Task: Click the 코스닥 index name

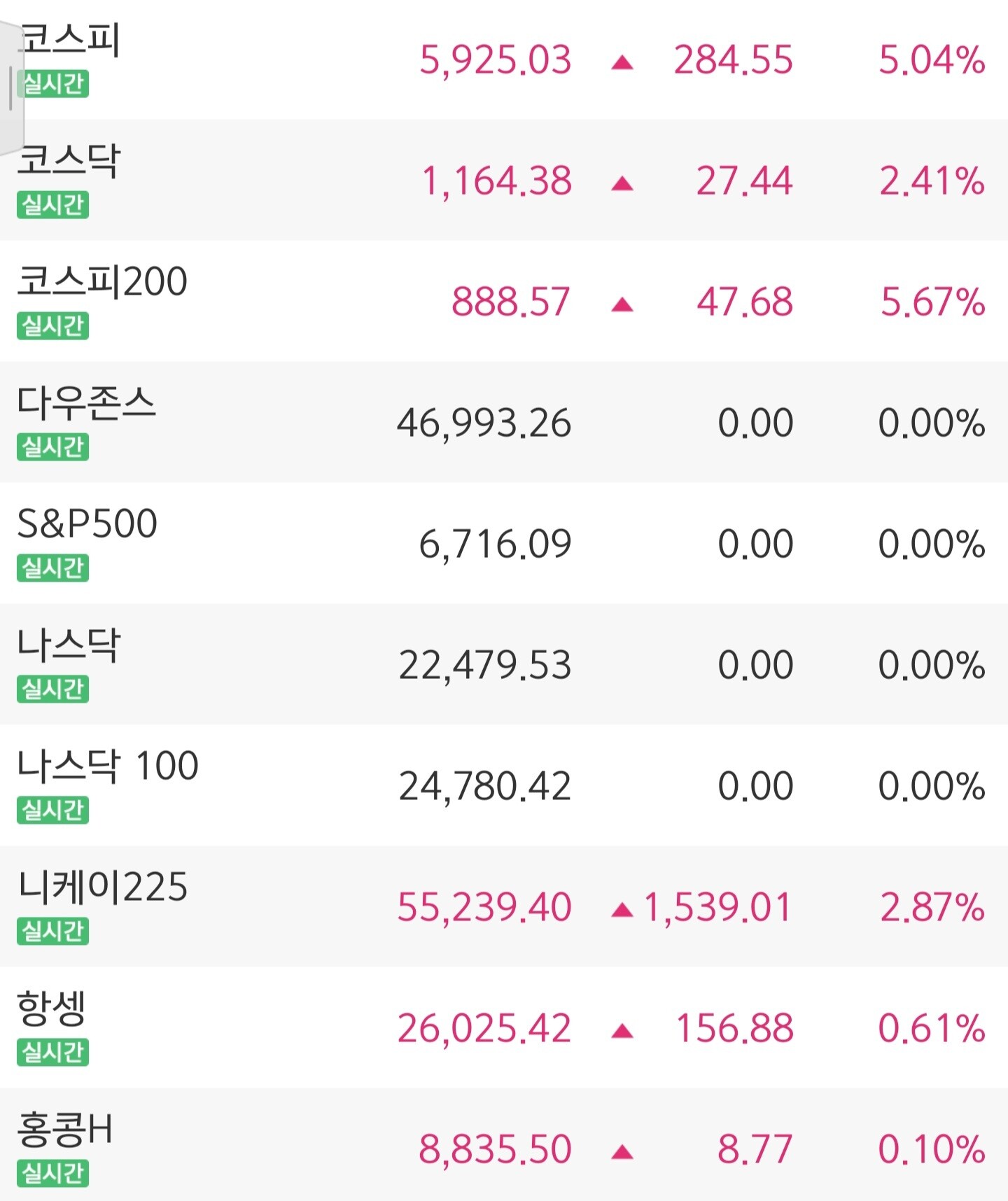Action: pos(69,160)
